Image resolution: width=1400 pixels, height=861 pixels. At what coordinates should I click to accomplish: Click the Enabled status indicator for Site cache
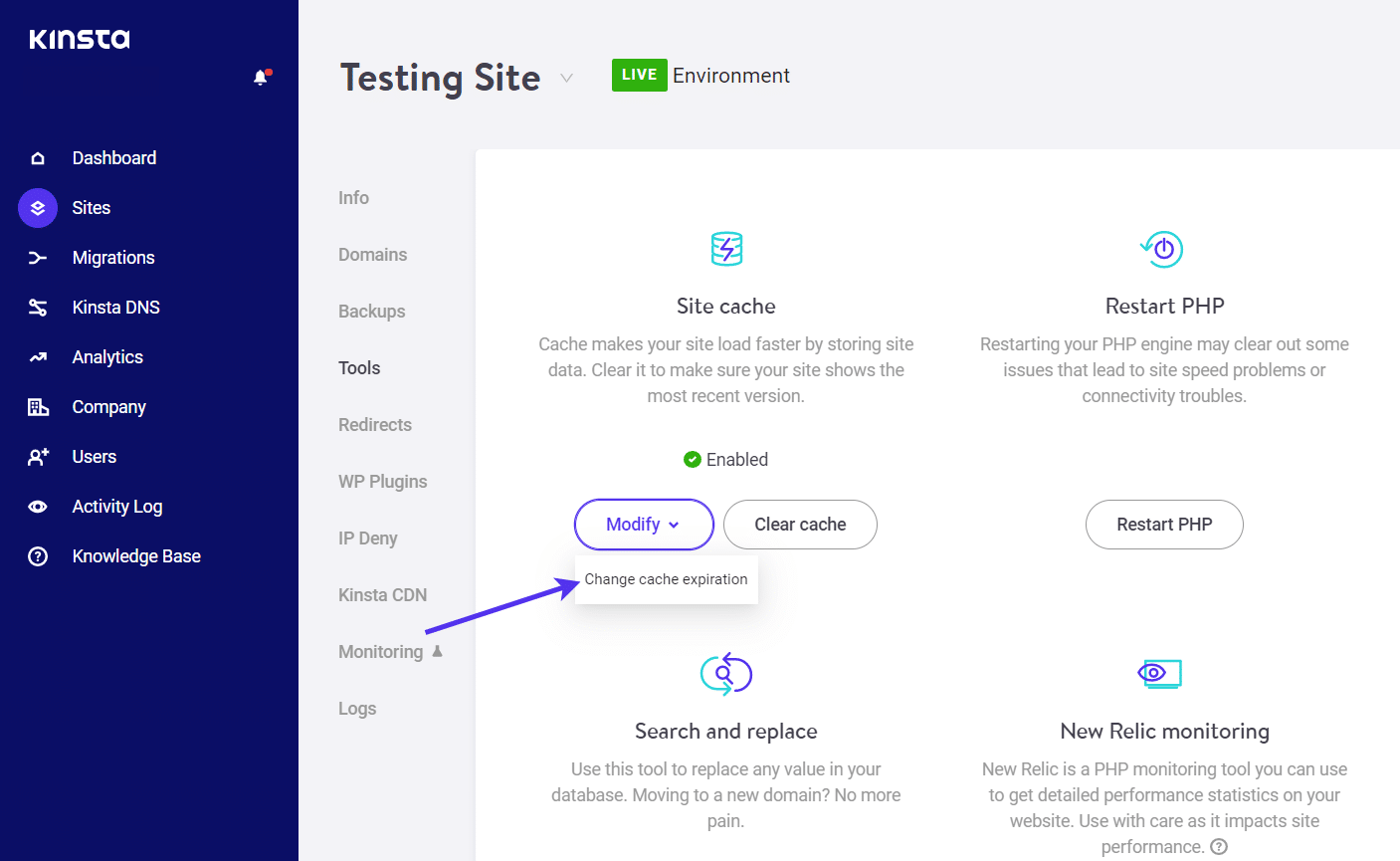coord(692,459)
